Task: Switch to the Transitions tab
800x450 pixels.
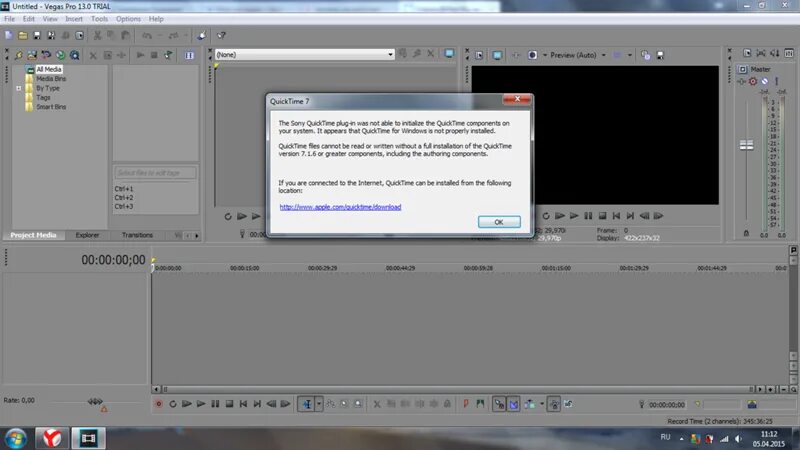Action: tap(137, 235)
